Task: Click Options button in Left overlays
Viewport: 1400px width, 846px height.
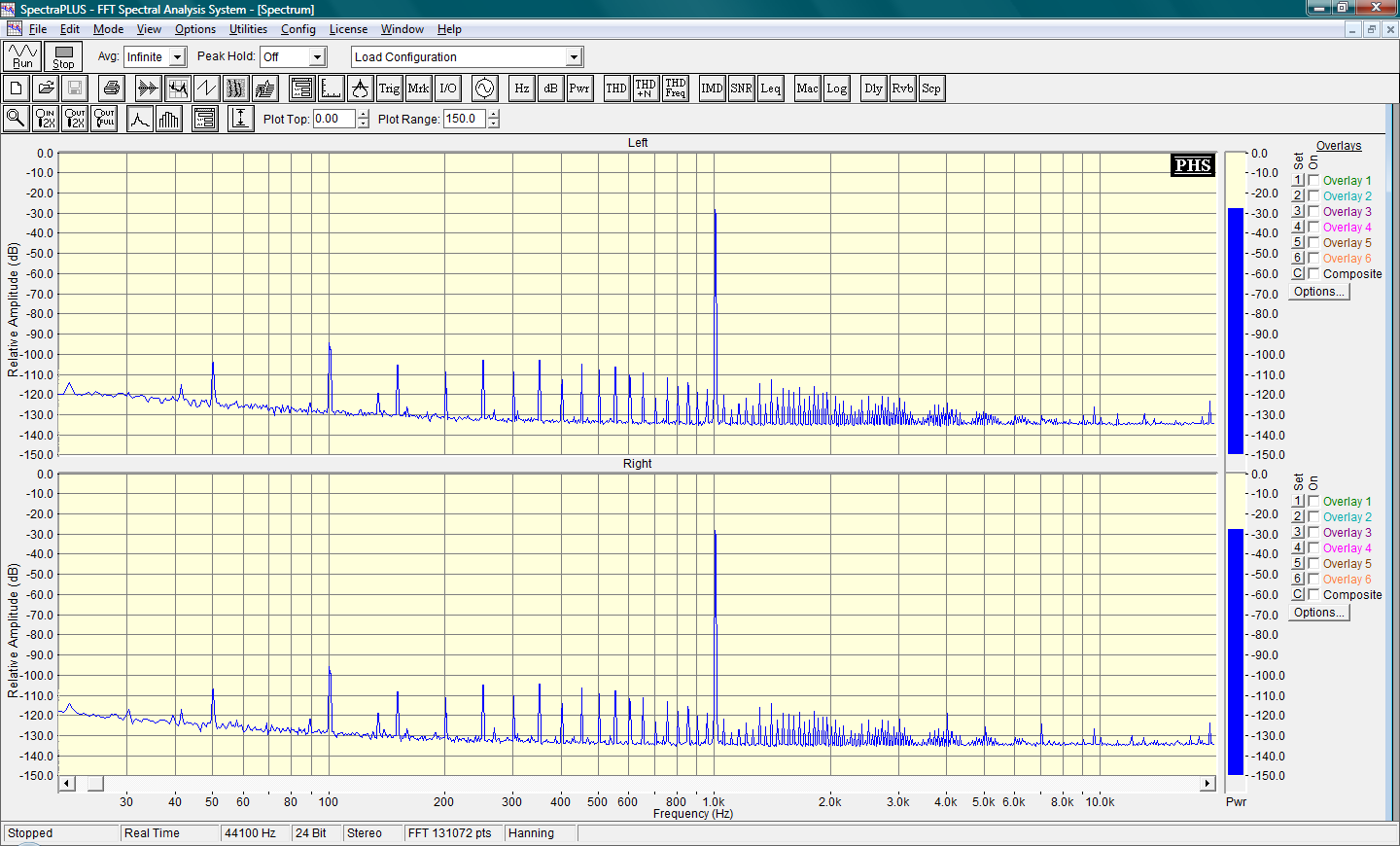Action: (1318, 292)
